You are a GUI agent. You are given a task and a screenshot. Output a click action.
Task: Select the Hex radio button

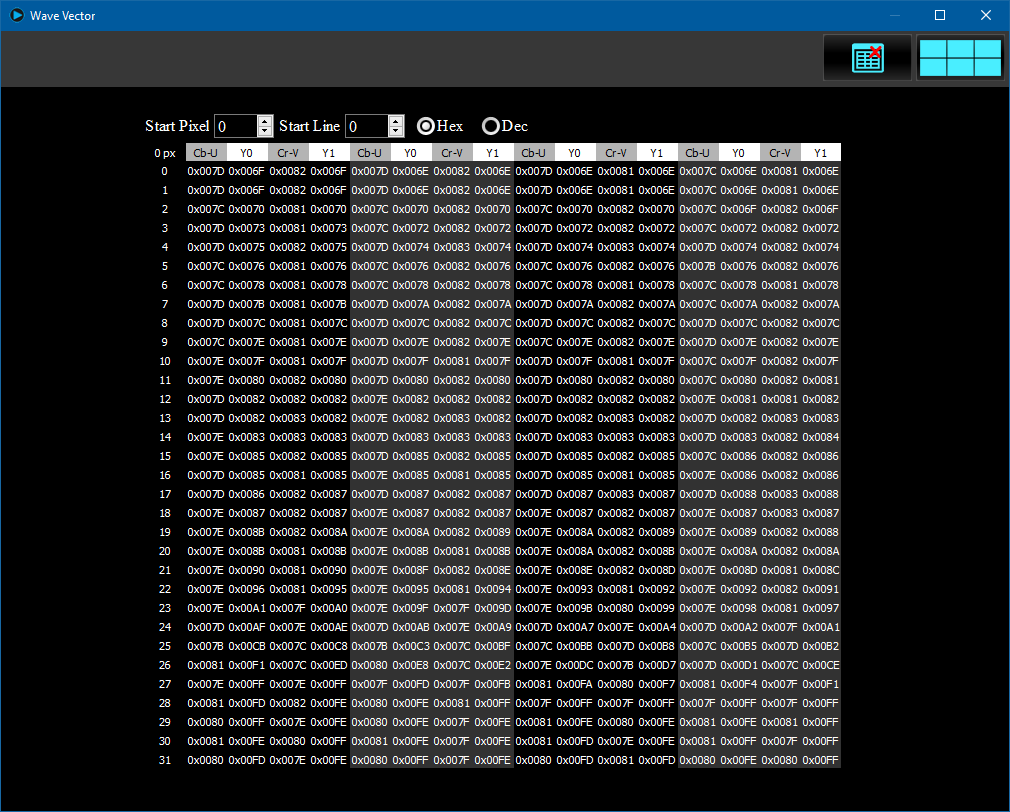[x=426, y=126]
